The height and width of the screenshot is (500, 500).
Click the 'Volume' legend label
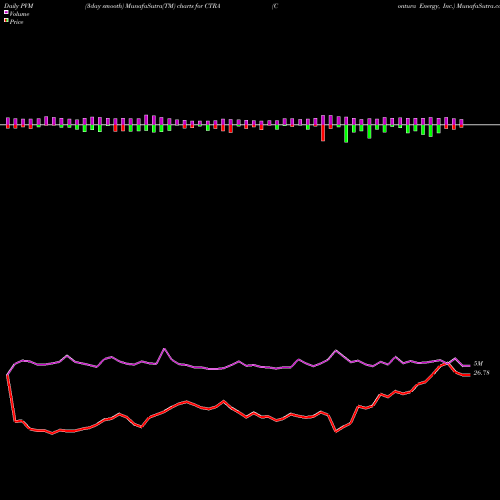pos(19,14)
